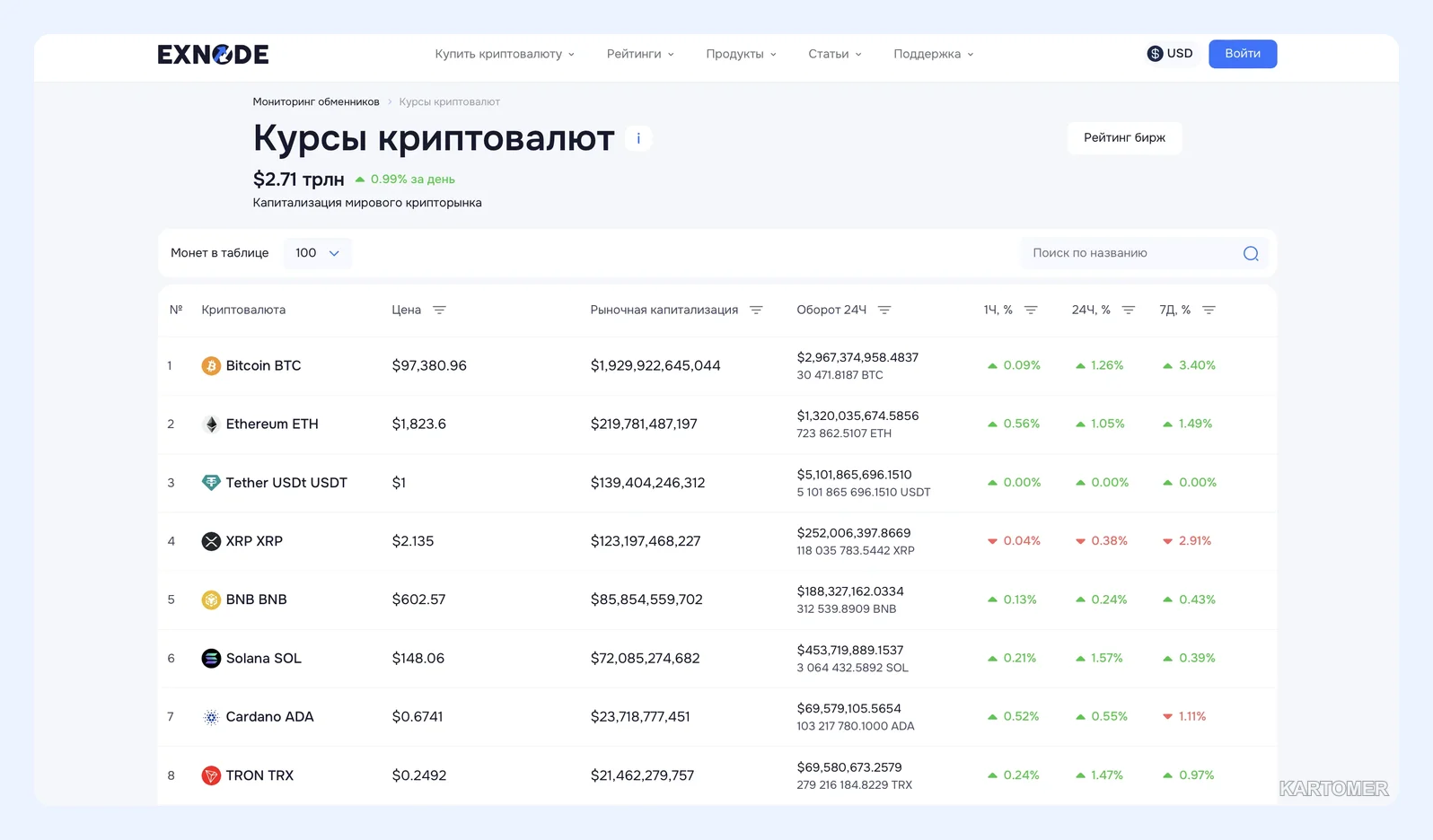Screen dimensions: 1433x840
Task: Go to EXNODE logo homepage
Action: coord(213,55)
